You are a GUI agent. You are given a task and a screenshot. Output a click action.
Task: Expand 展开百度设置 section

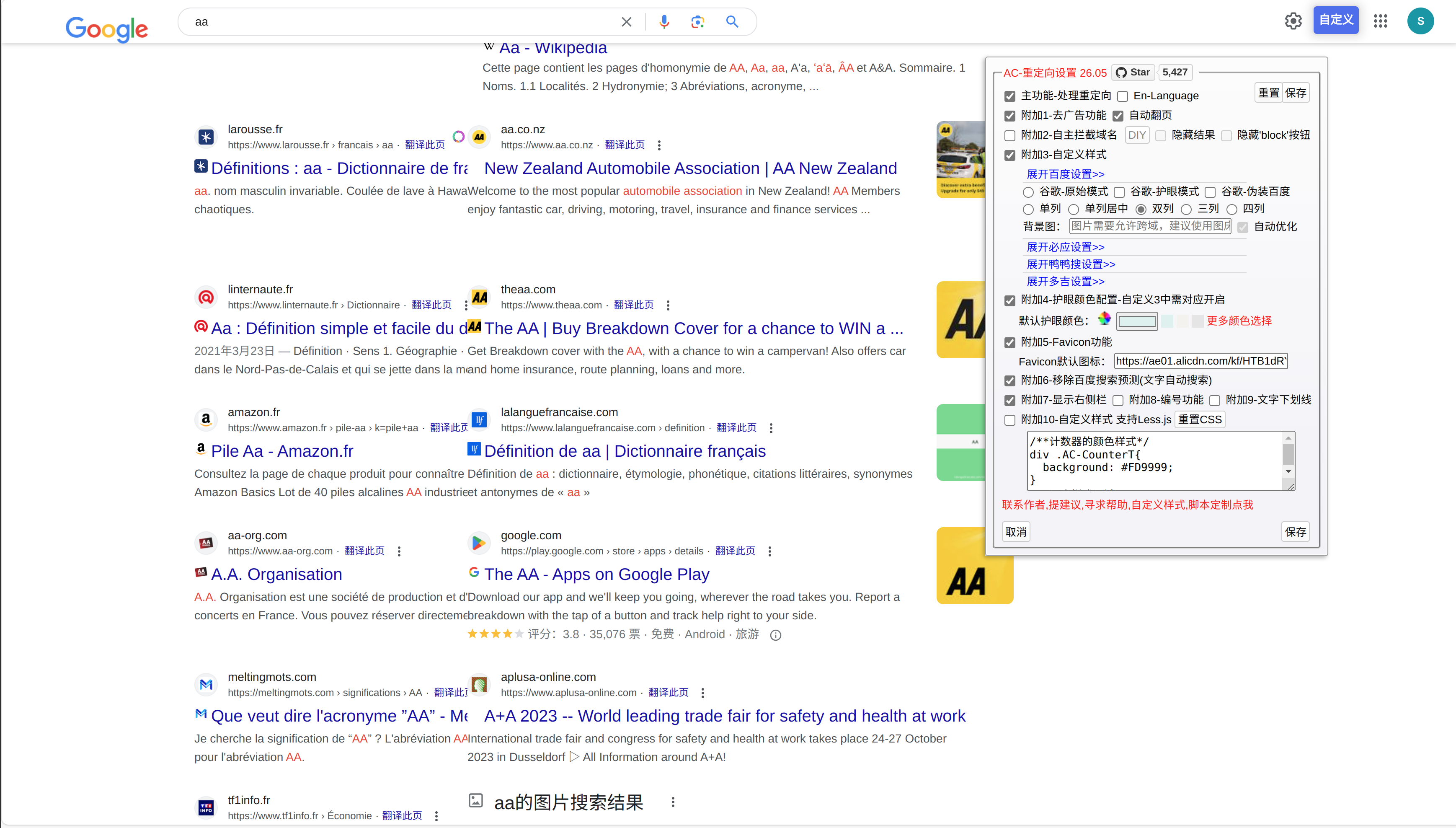click(x=1065, y=174)
